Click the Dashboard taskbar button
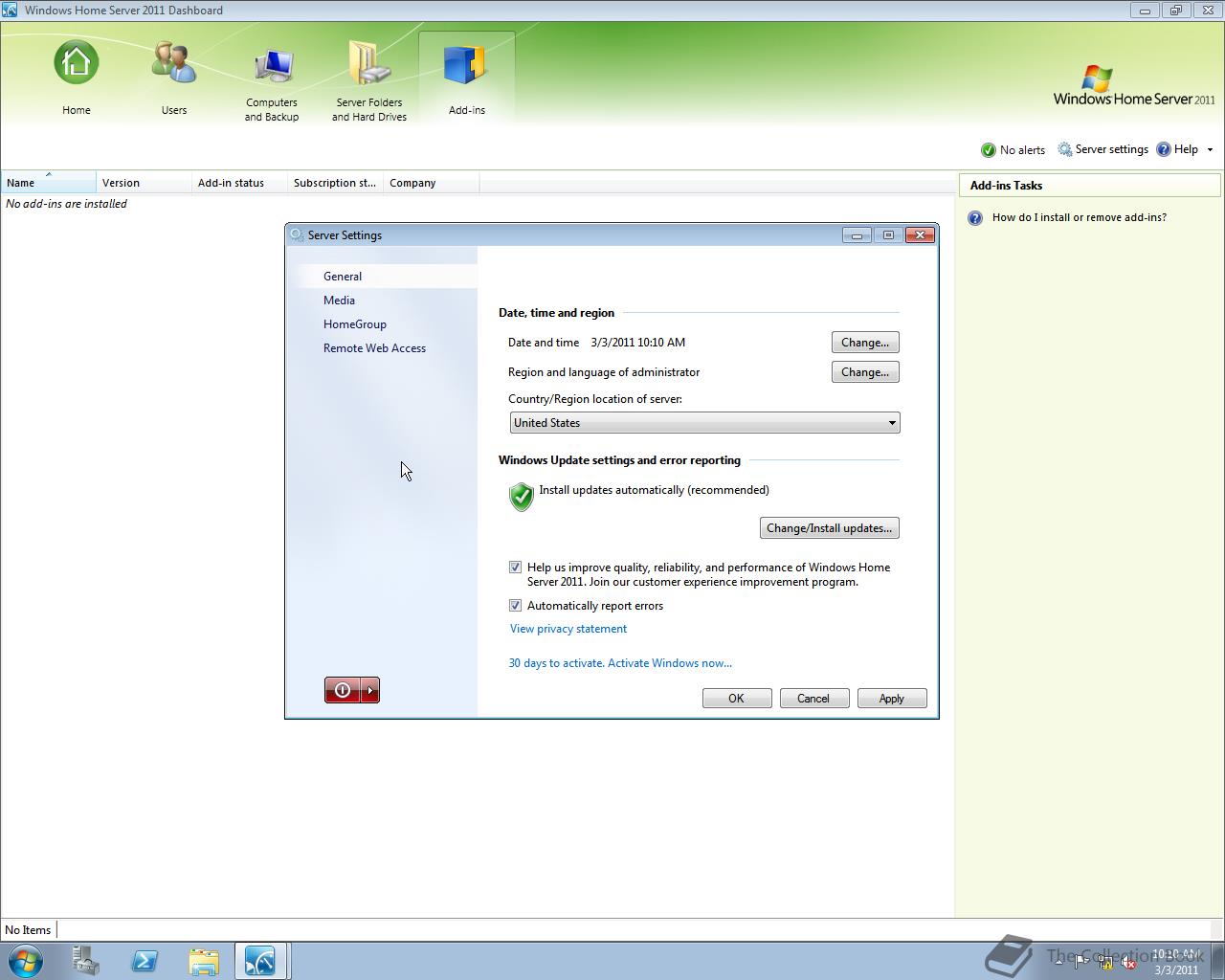This screenshot has width=1225, height=980. point(261,961)
